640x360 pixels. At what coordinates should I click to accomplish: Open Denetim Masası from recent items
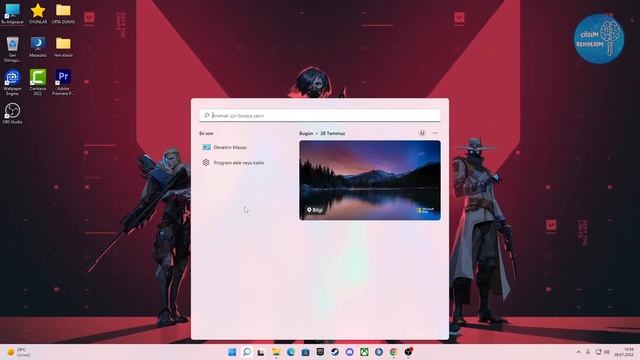click(x=225, y=147)
